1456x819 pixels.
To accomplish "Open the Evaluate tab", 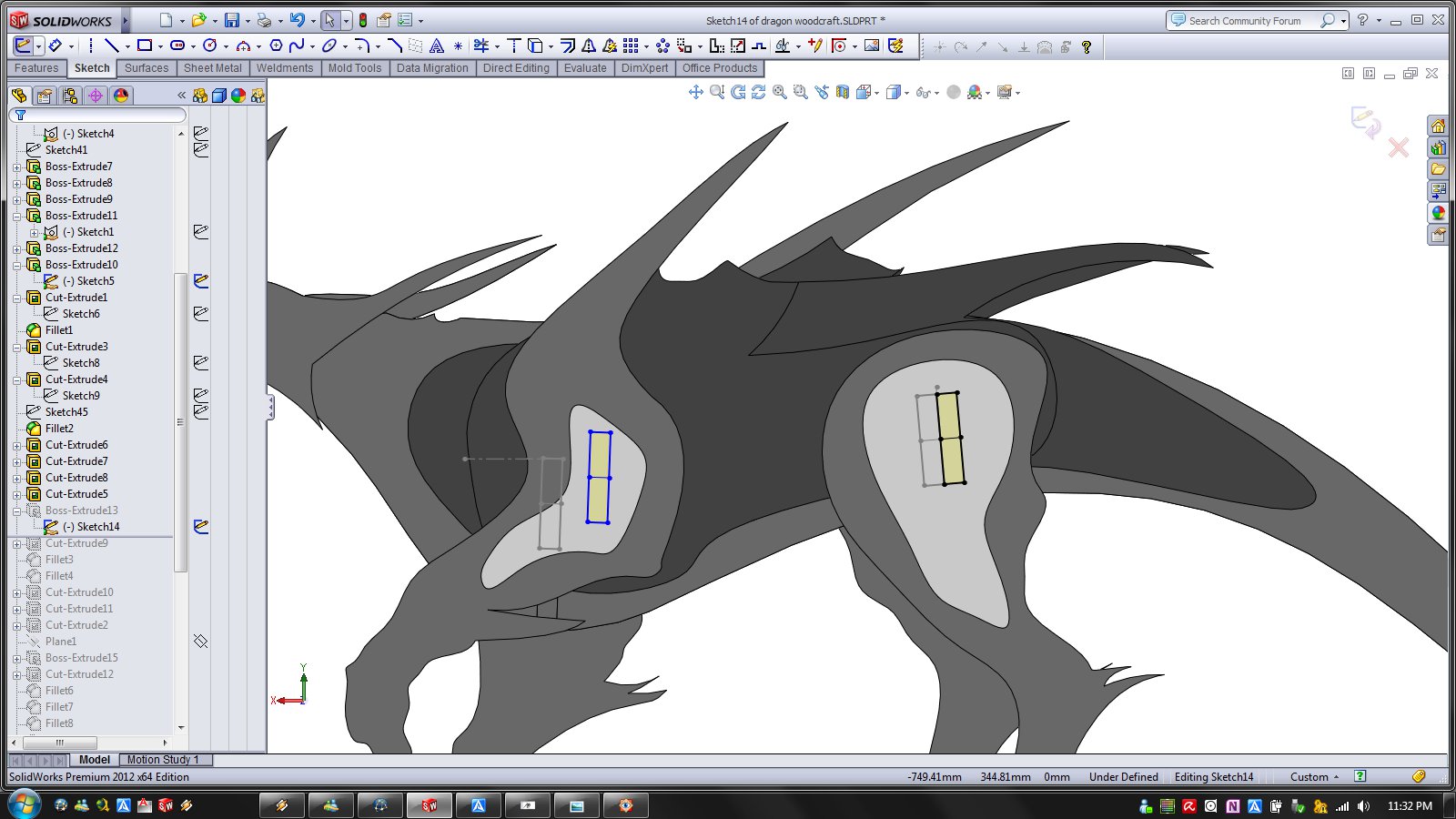I will pyautogui.click(x=584, y=68).
